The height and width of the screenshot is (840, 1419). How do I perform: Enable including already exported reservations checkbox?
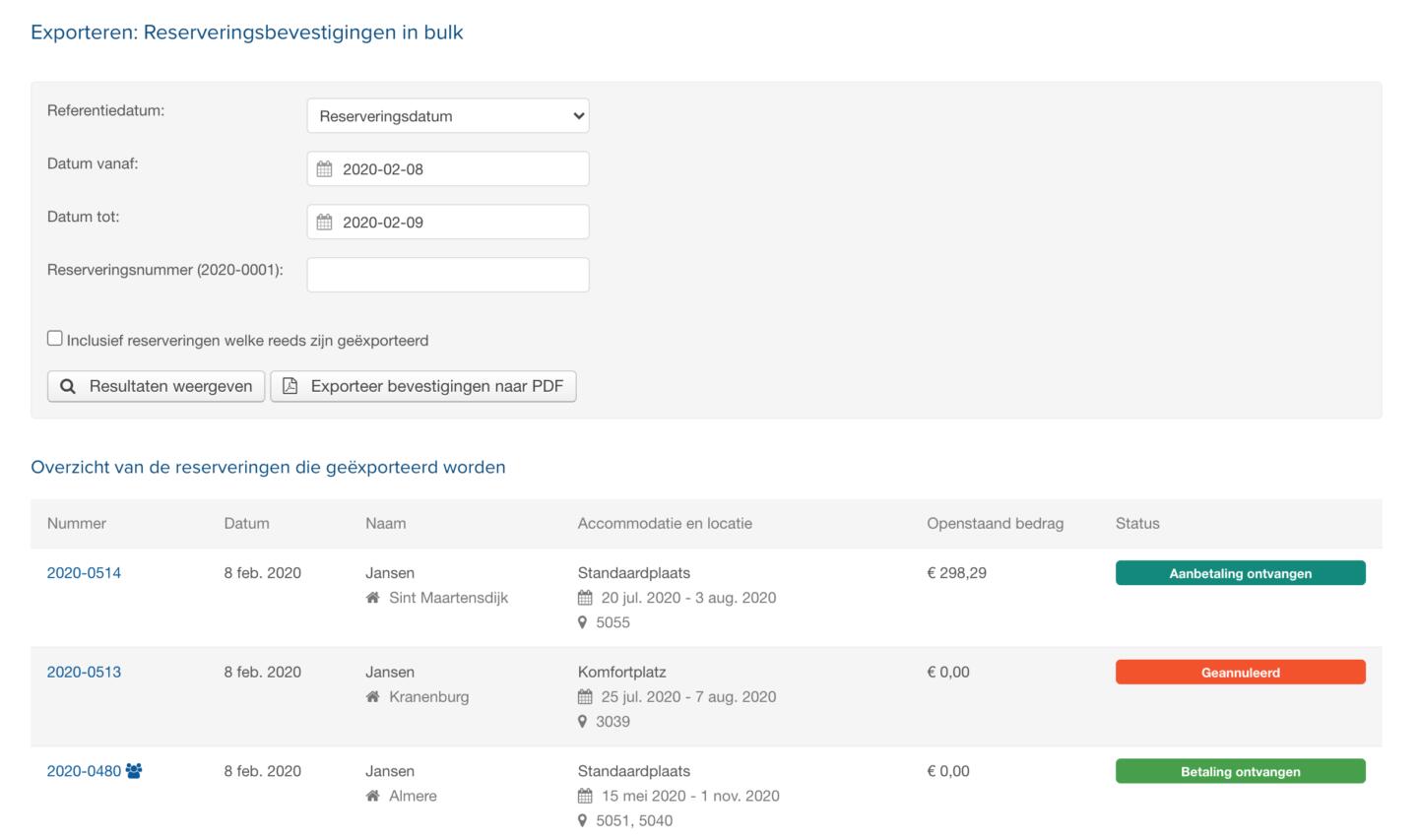point(55,339)
